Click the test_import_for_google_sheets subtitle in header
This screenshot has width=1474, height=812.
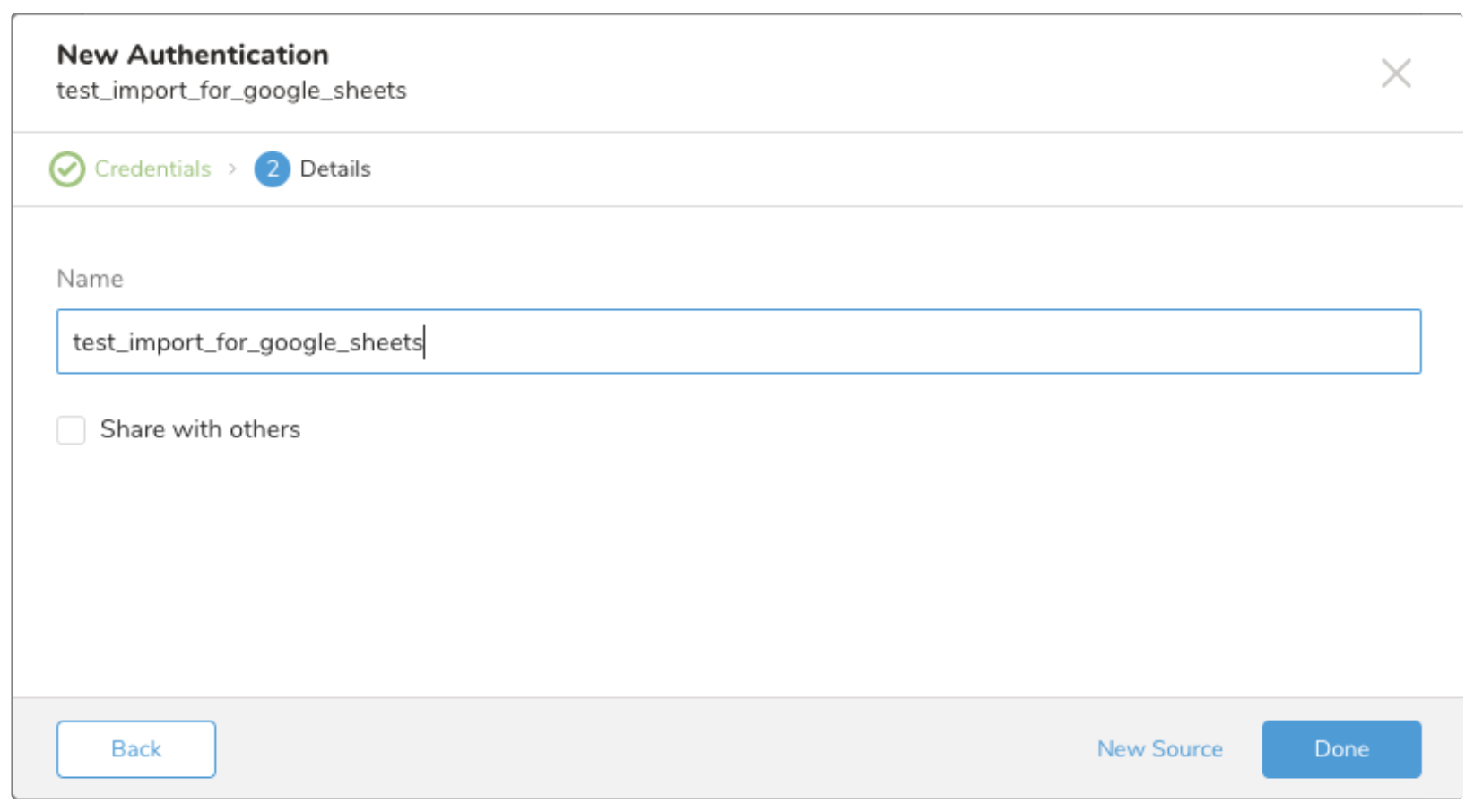tap(231, 91)
